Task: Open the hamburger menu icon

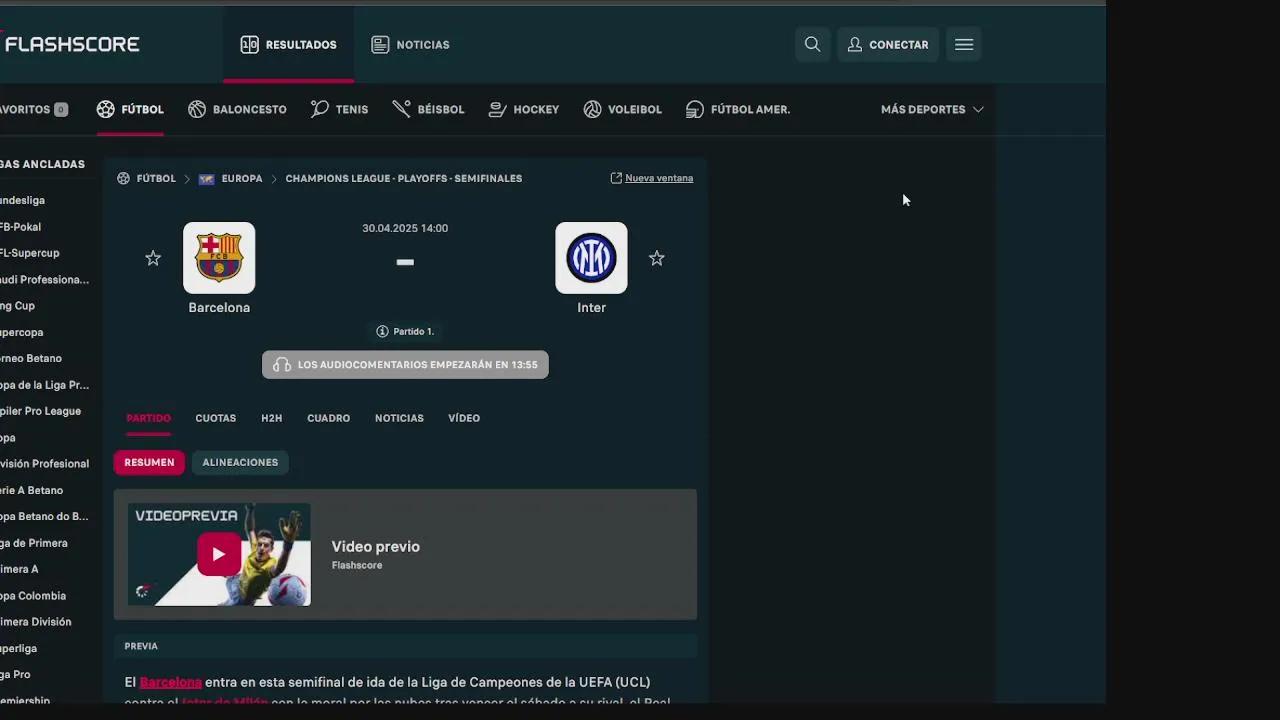Action: coord(964,44)
